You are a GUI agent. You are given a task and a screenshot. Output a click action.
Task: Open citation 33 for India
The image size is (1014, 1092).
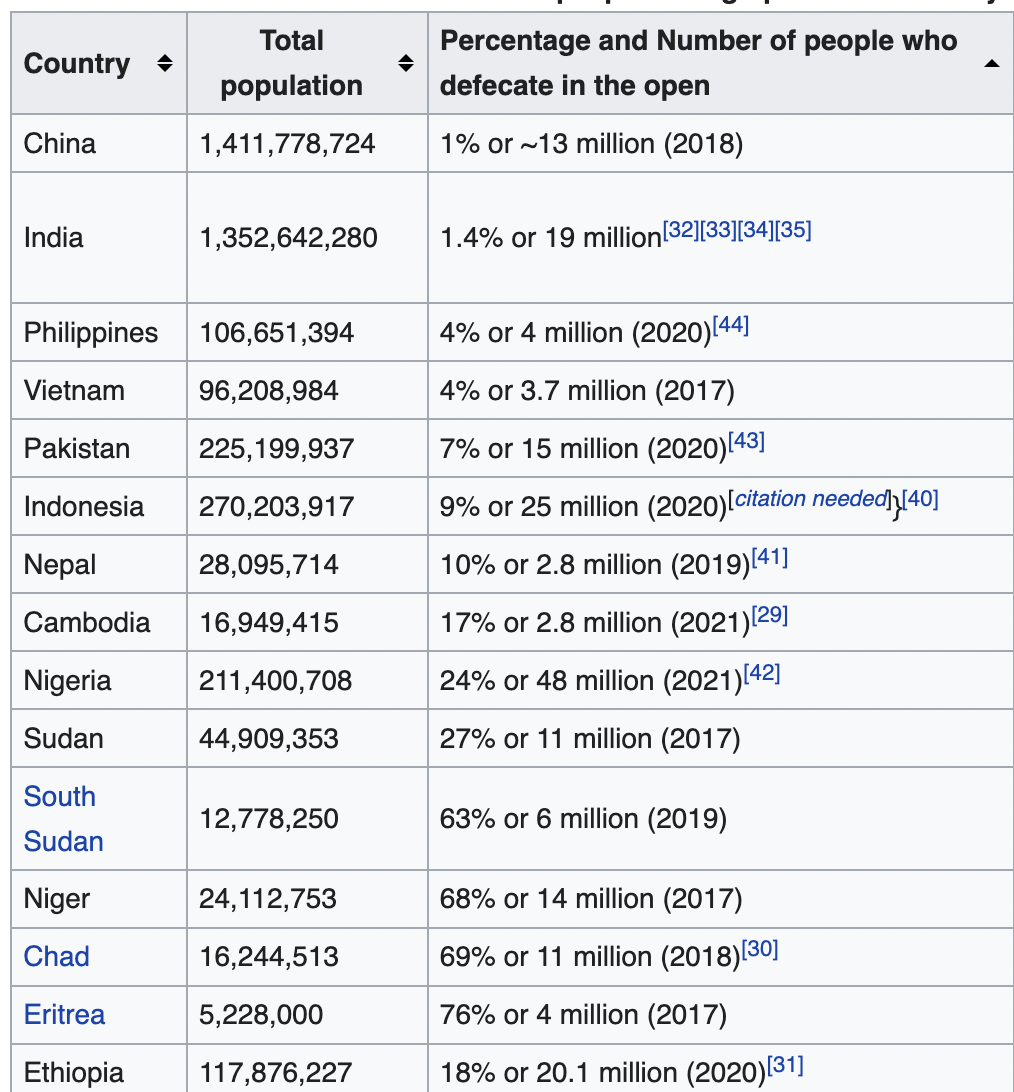click(718, 229)
